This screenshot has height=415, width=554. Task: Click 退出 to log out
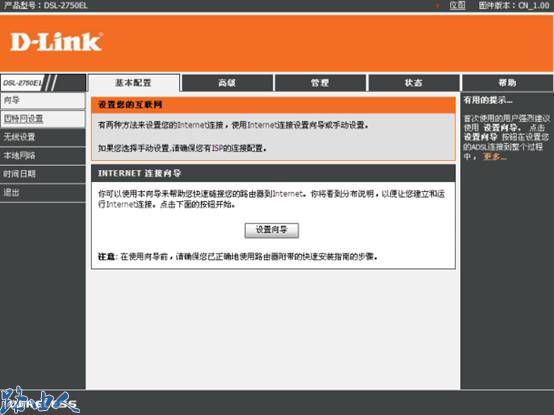tap(43, 192)
